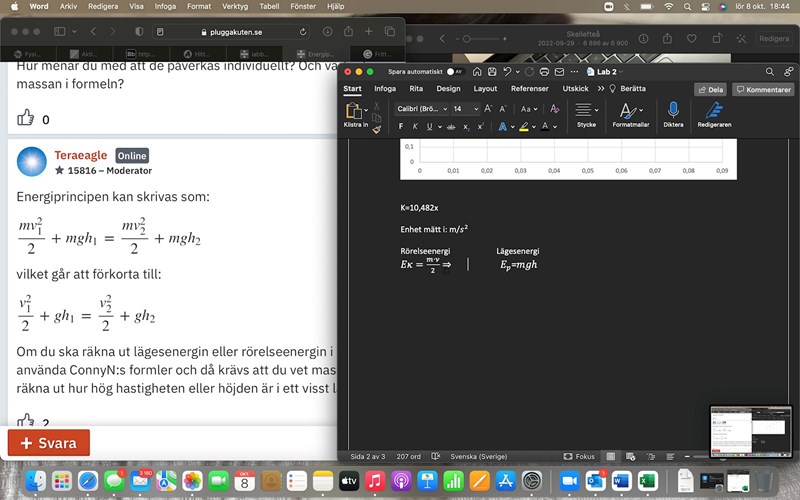Enable Fokus mode in the status bar

[x=580, y=456]
